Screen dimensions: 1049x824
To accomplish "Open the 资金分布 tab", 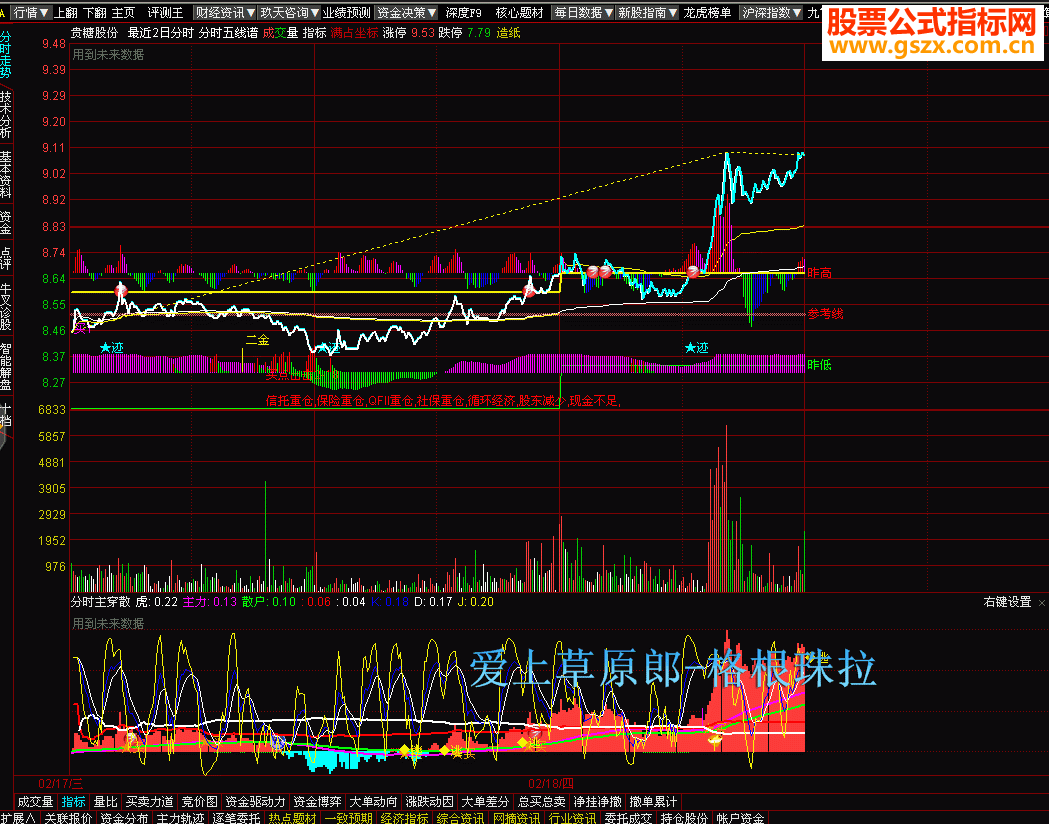I will (124, 817).
